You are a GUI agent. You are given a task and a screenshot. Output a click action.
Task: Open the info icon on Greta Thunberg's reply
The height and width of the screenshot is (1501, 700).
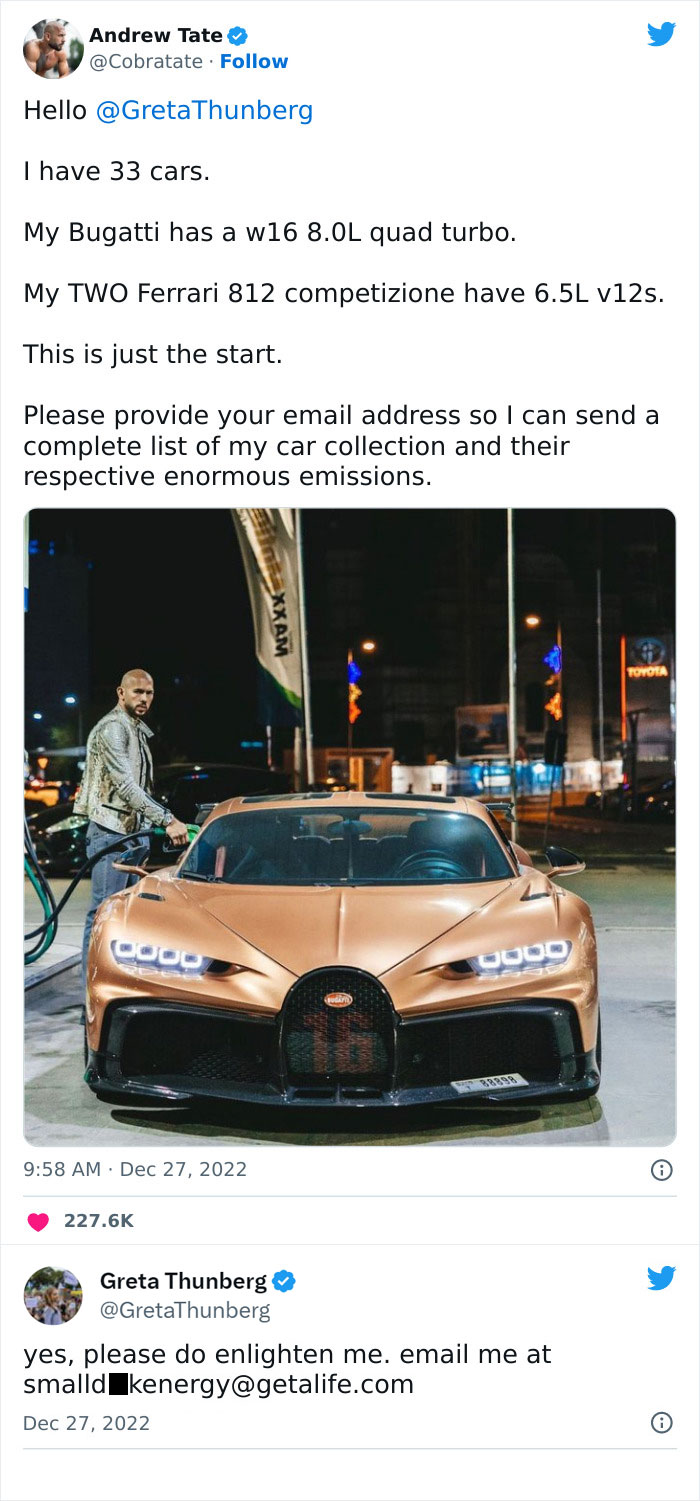[x=661, y=1422]
